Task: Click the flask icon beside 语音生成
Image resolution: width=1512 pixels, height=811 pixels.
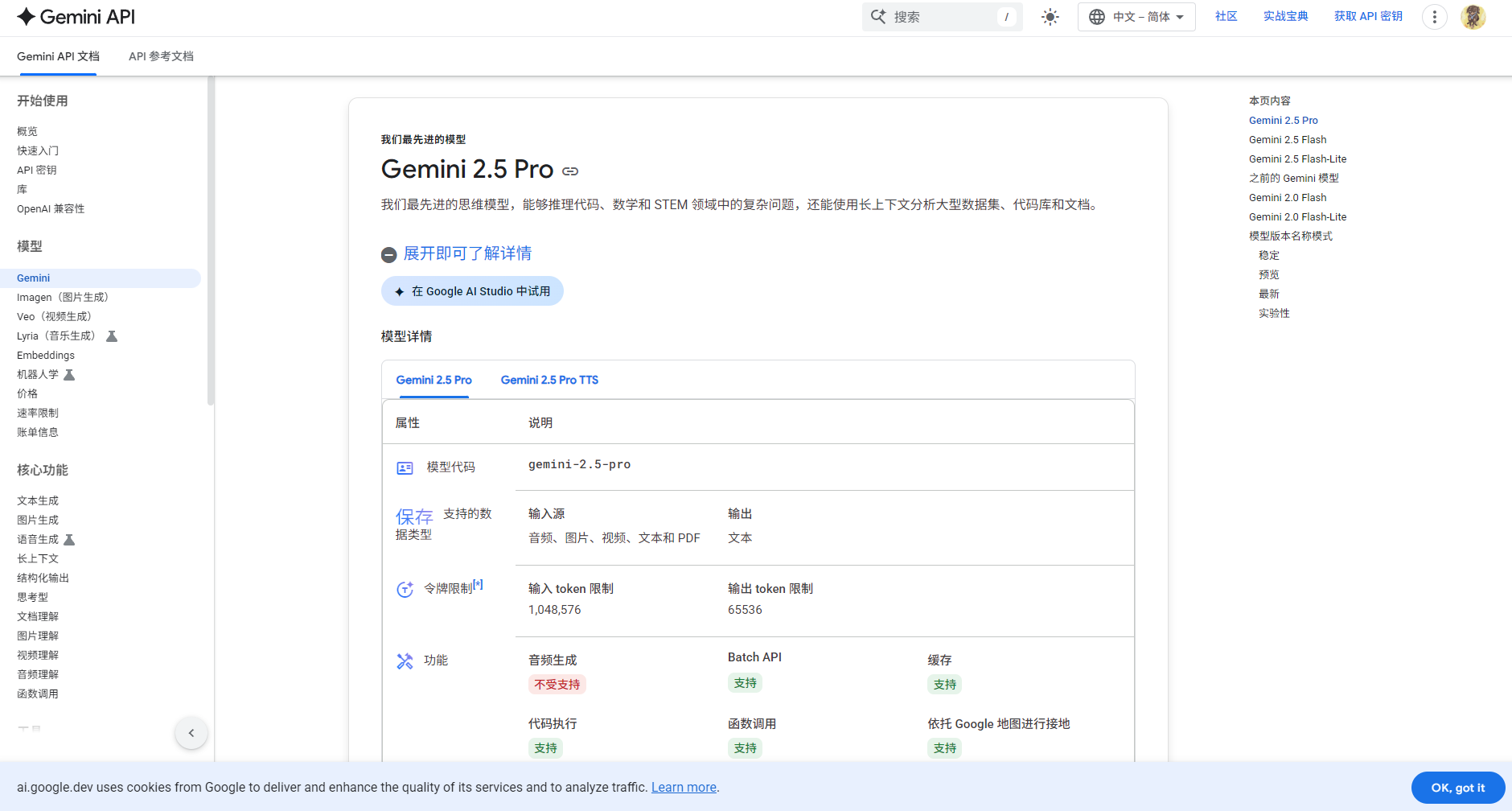Action: click(x=69, y=540)
